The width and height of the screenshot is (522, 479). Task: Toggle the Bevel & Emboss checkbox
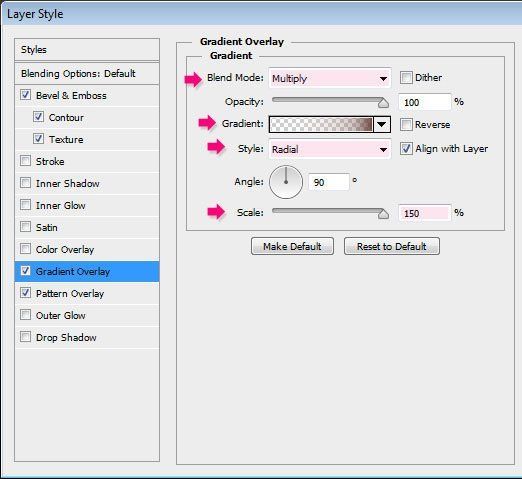coord(26,95)
